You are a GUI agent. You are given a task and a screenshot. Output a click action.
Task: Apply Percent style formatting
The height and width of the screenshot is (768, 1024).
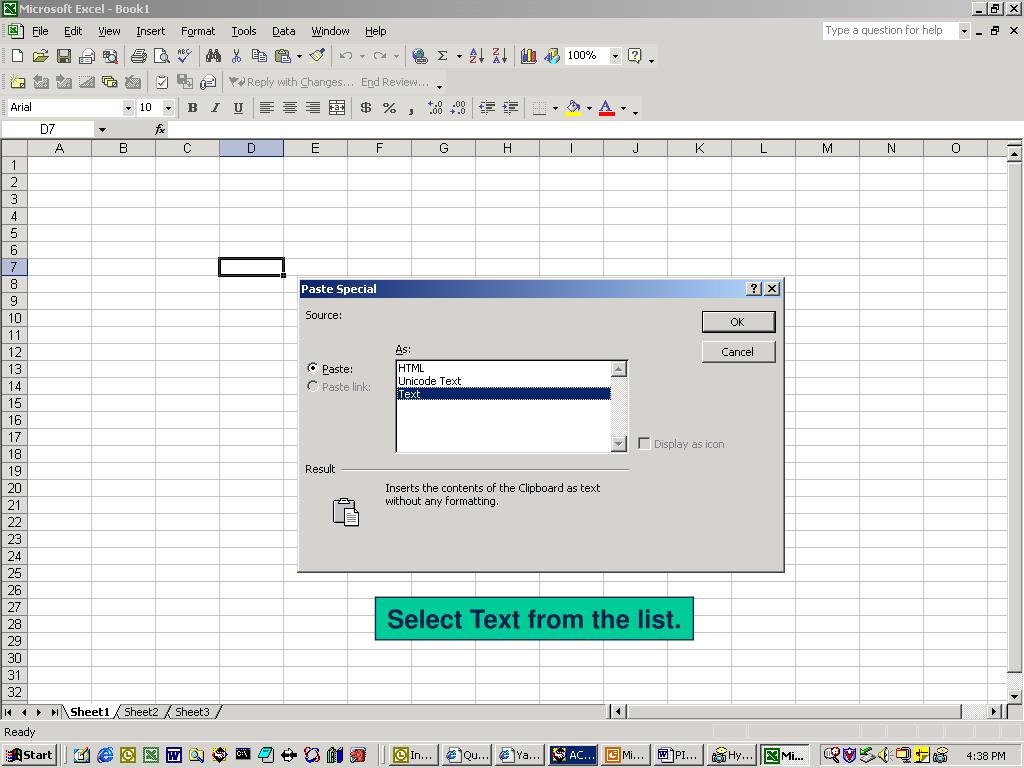pos(389,108)
